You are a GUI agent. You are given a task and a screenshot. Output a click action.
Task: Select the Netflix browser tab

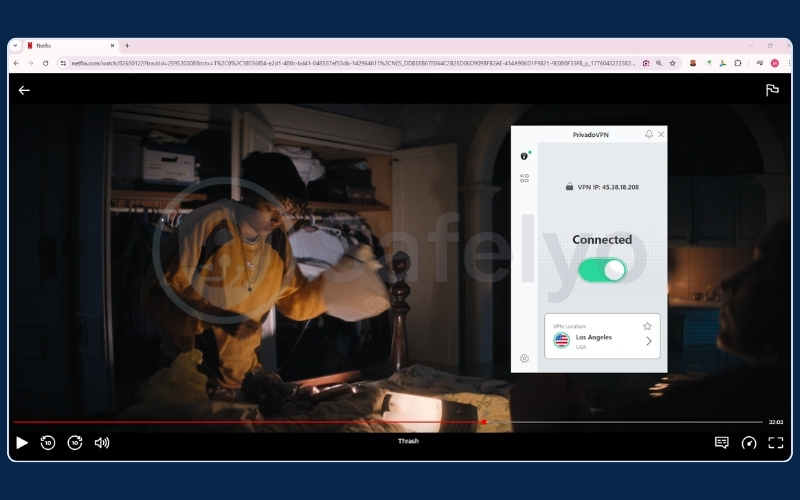pos(69,45)
